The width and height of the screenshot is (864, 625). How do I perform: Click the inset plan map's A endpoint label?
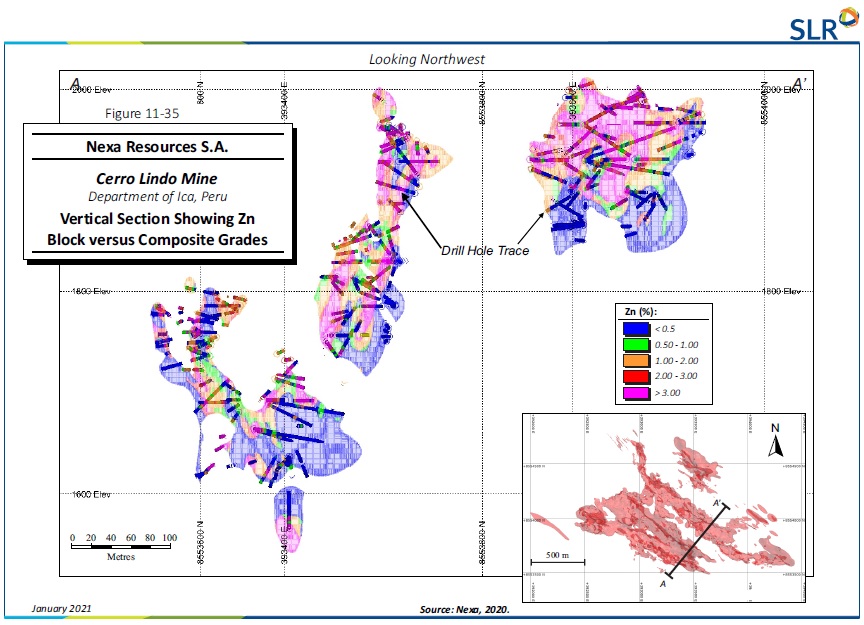coord(663,584)
